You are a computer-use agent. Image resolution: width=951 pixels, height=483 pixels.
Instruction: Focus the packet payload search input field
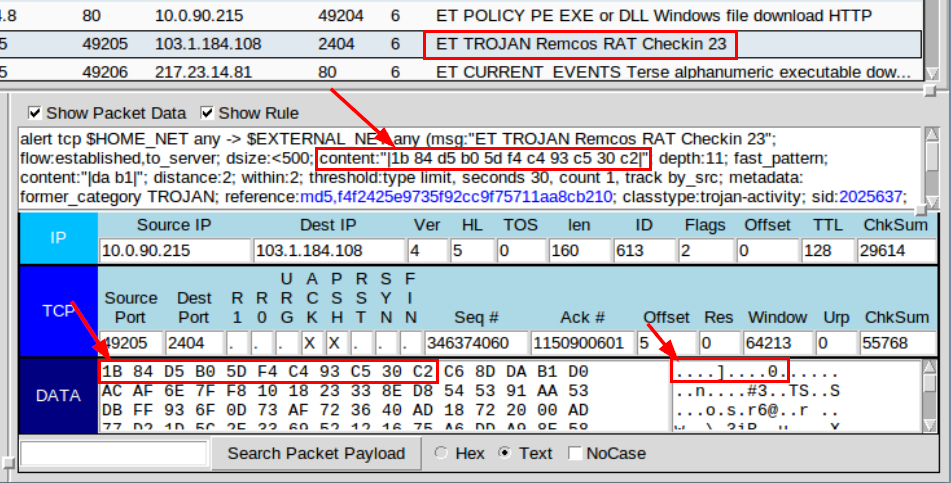point(114,453)
